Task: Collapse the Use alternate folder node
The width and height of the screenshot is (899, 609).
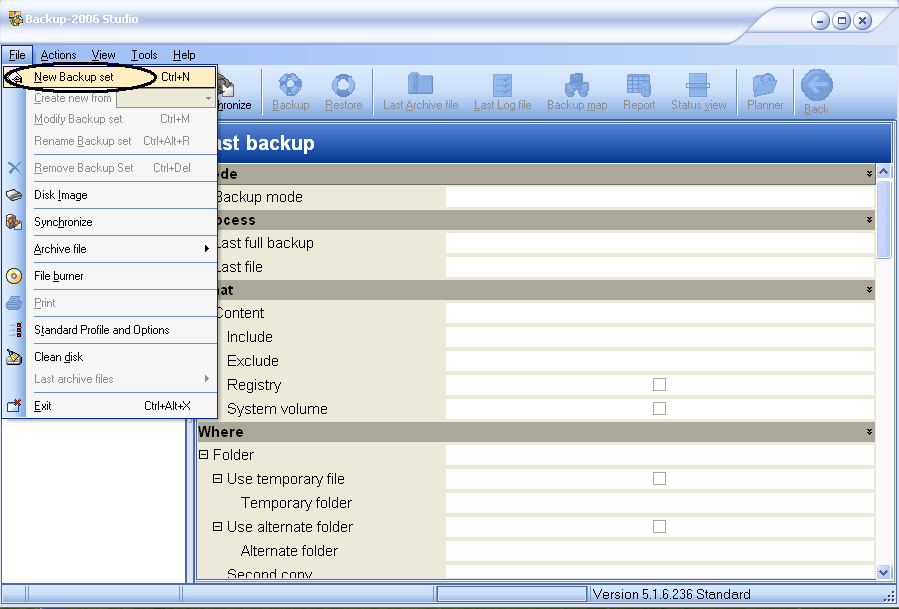Action: pos(217,526)
